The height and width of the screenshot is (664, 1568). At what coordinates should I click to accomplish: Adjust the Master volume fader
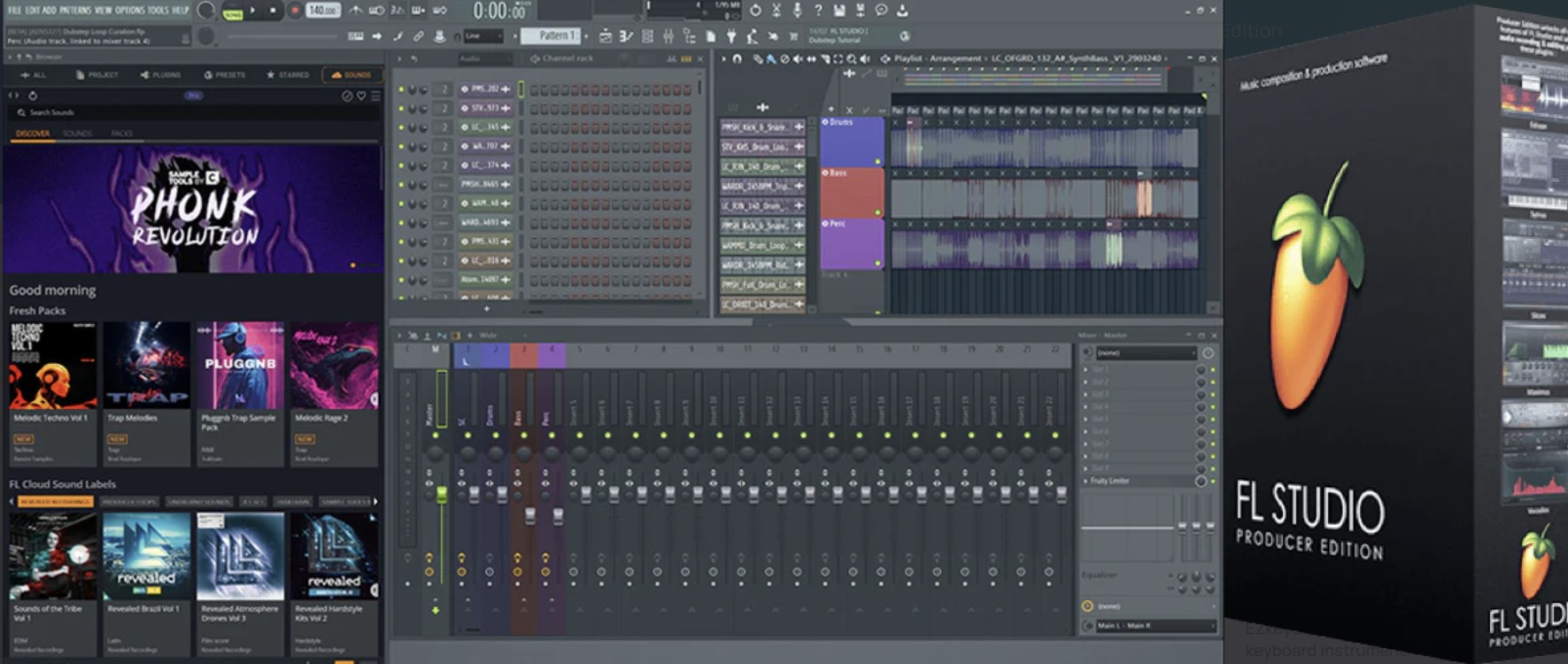click(441, 493)
